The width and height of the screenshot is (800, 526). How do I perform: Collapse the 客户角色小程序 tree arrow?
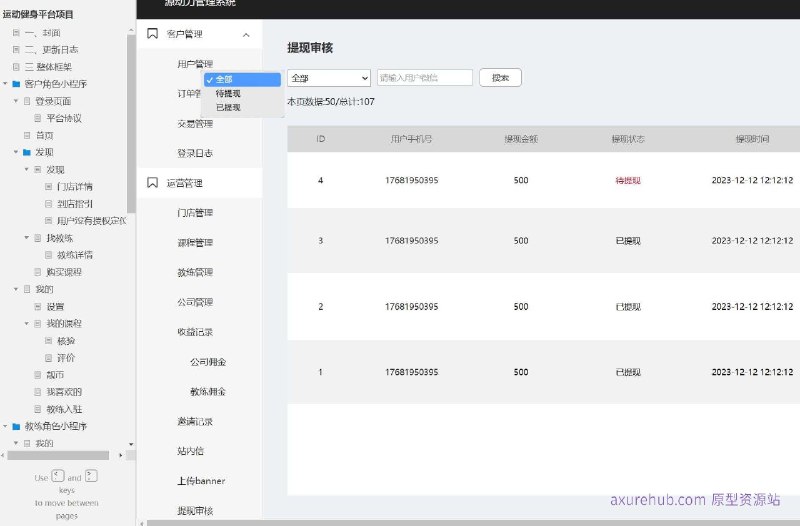point(5,83)
